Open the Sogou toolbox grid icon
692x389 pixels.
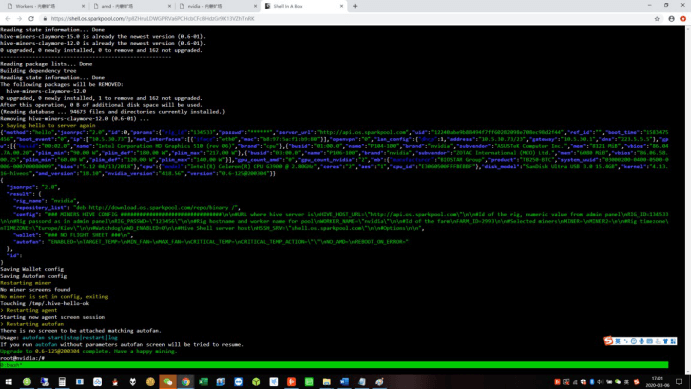tap(673, 341)
